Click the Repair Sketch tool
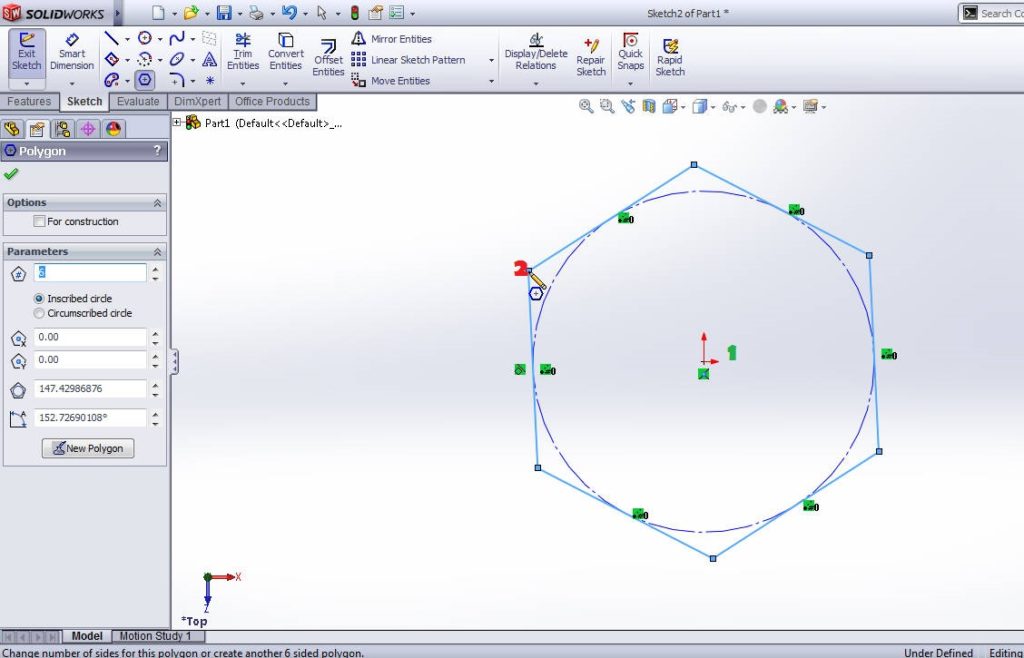Viewport: 1024px width, 658px height. [x=590, y=57]
